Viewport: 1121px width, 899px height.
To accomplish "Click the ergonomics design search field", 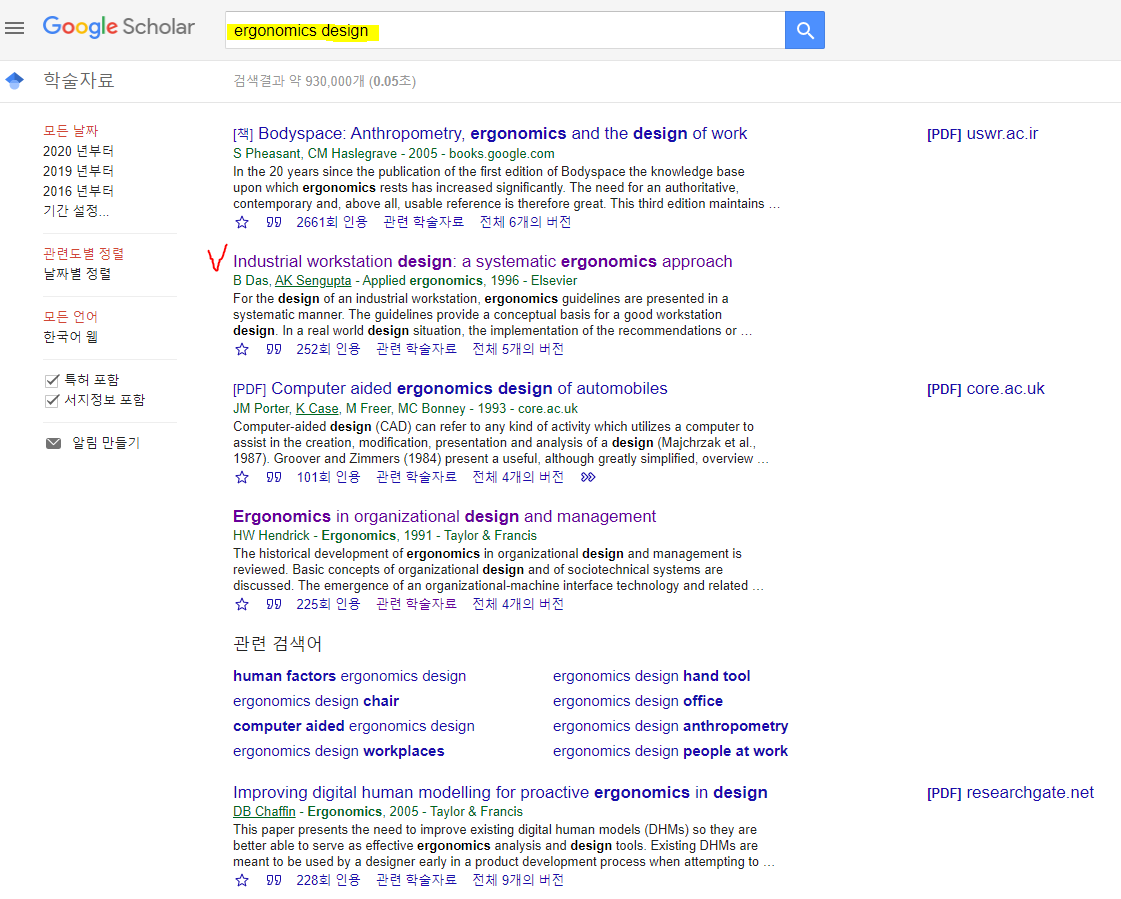I will coord(505,30).
